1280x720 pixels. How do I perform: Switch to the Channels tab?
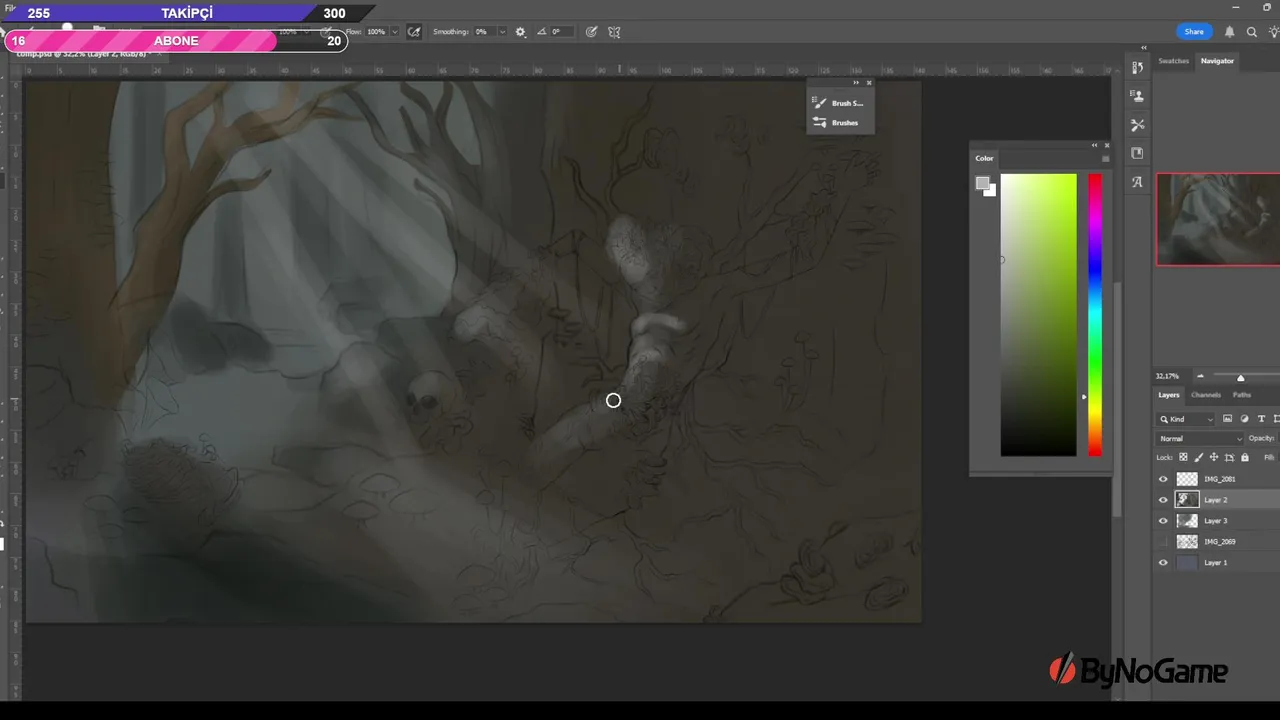click(x=1206, y=395)
